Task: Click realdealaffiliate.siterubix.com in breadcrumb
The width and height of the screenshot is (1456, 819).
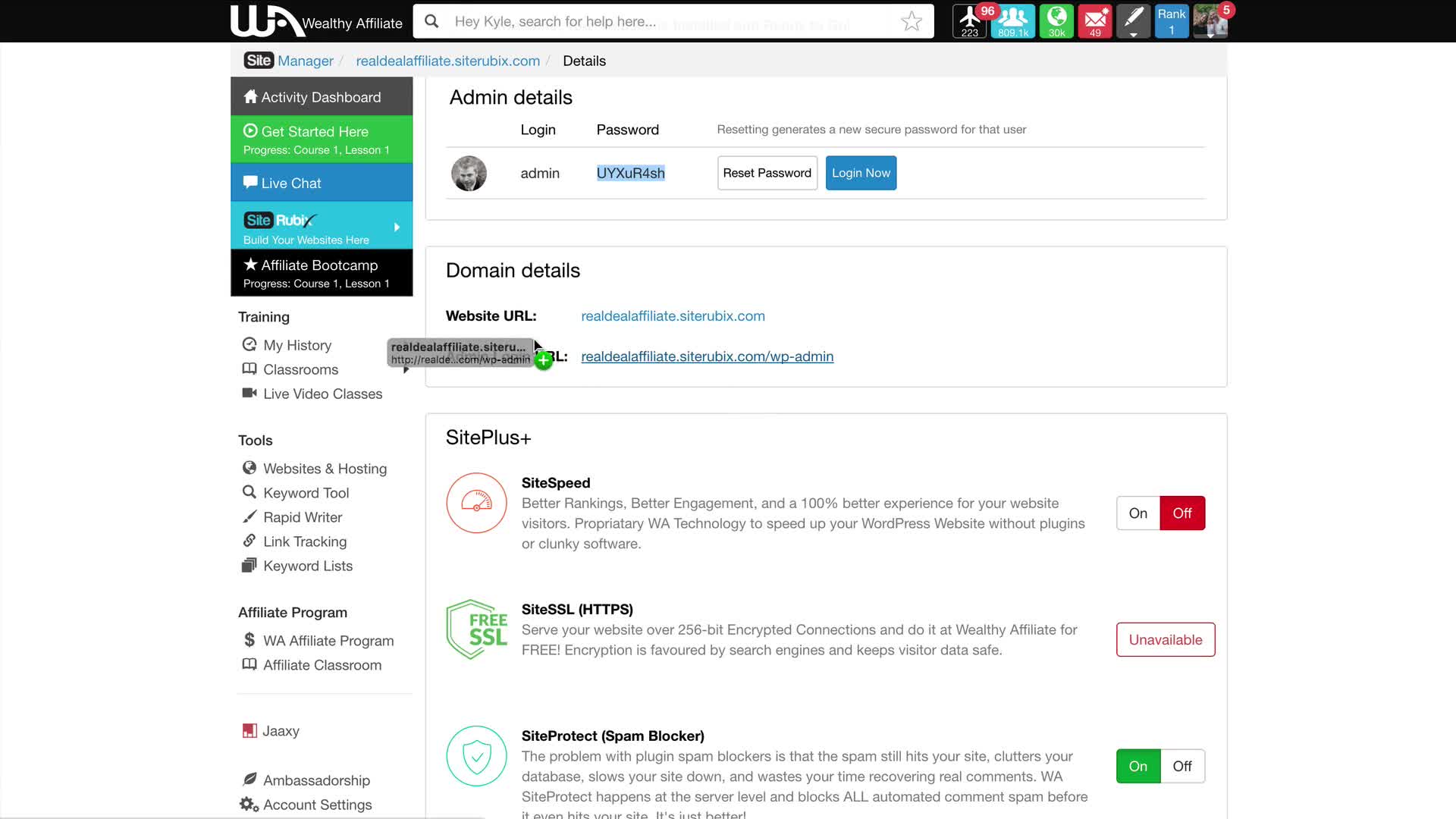Action: 447,61
